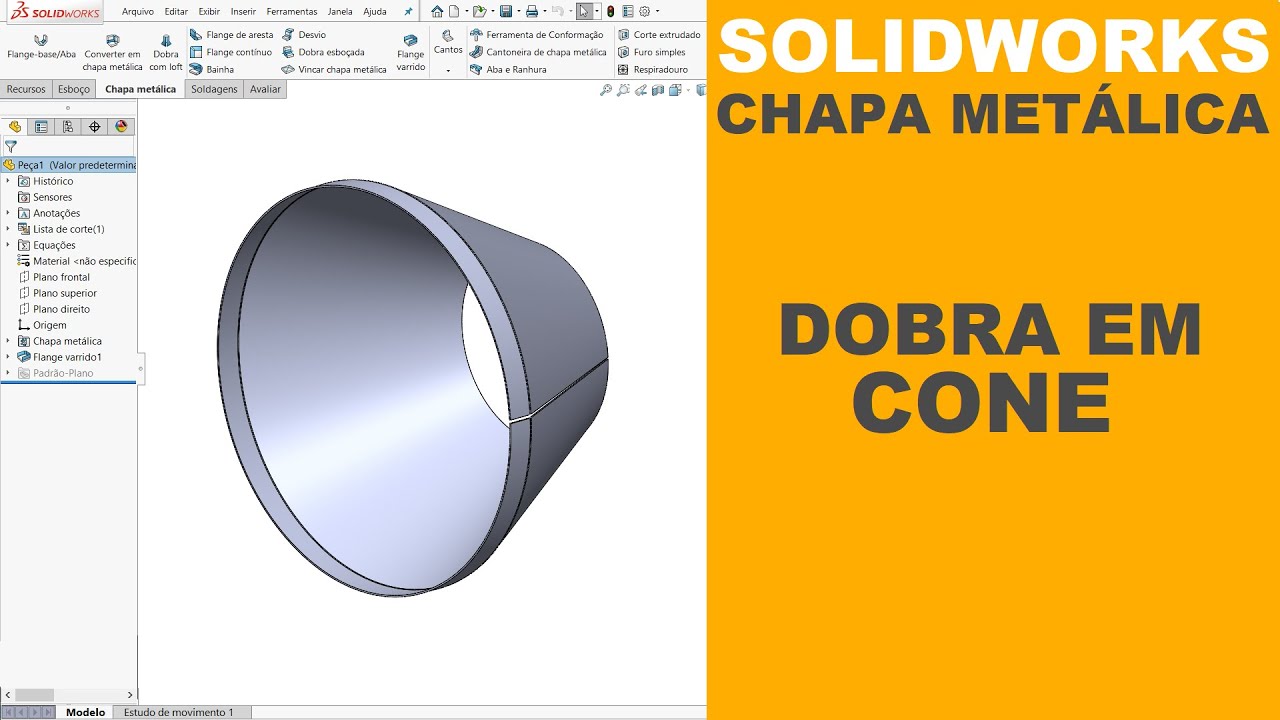The image size is (1280, 720).
Task: Expand the Flange varrido1 feature node
Action: [x=8, y=357]
